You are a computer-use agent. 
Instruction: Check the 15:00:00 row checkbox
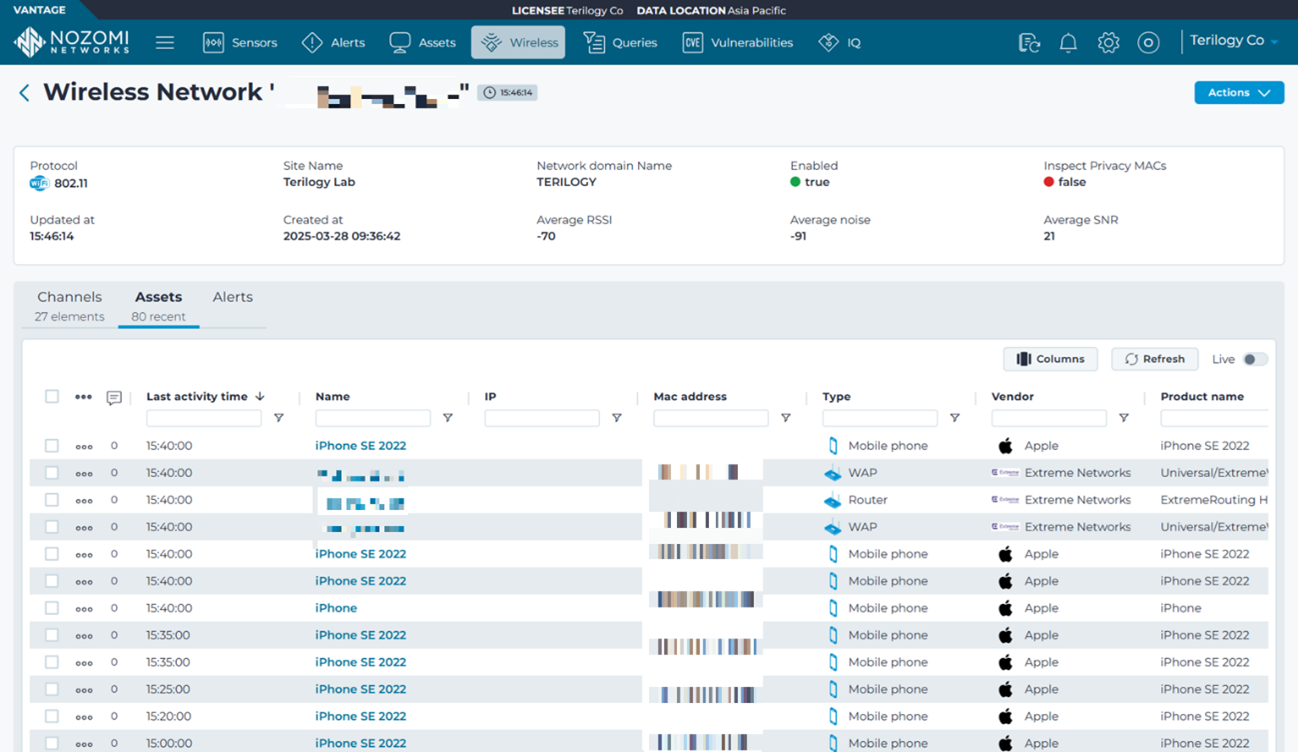click(x=52, y=743)
